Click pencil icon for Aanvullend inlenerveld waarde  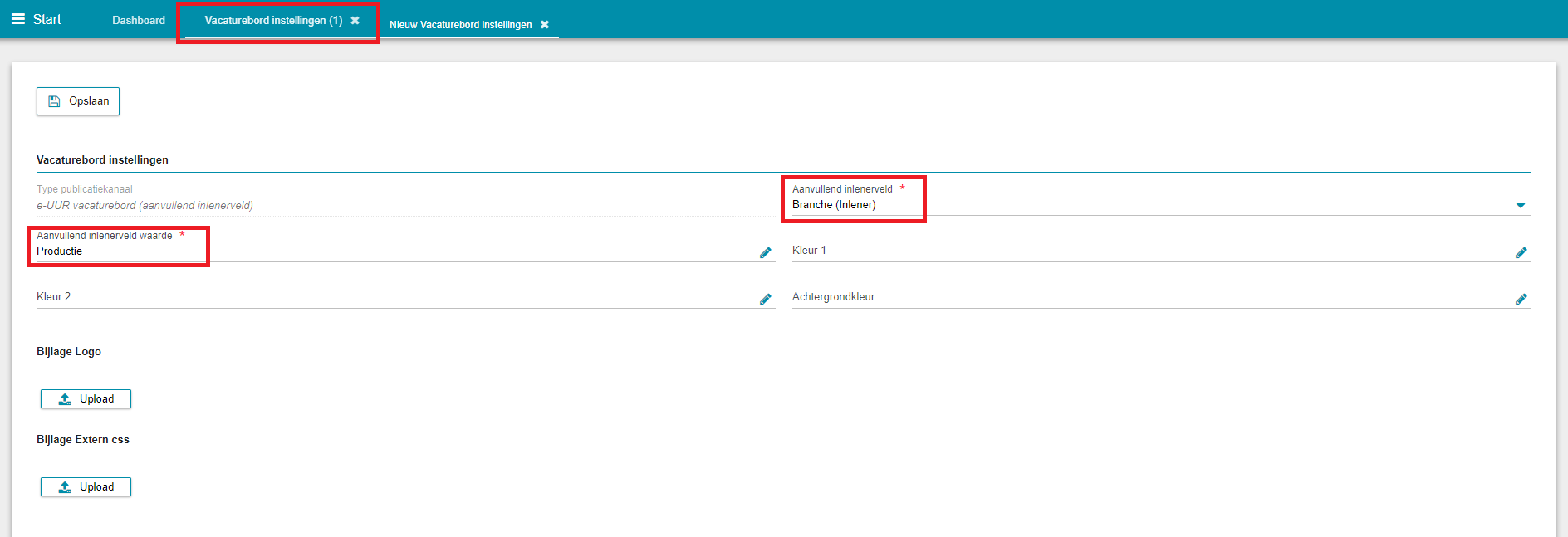(765, 252)
